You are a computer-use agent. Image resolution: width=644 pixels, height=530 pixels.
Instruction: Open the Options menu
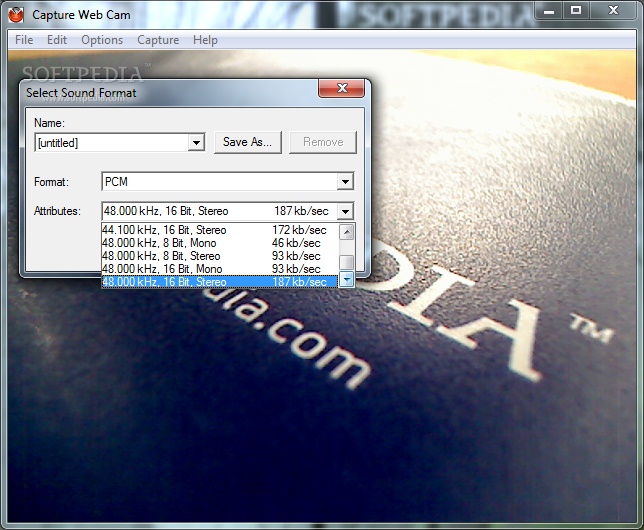tap(102, 40)
